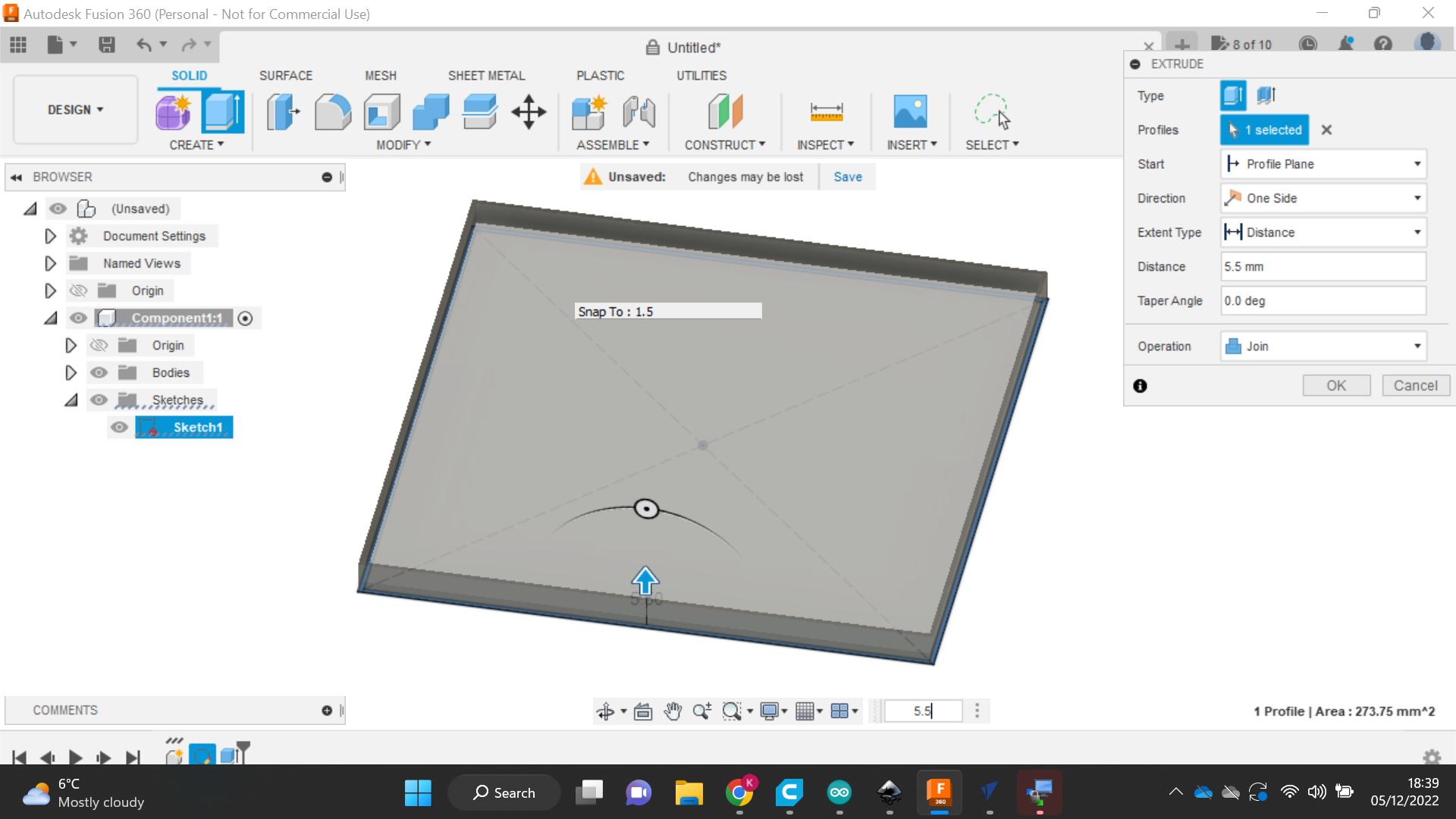Viewport: 1456px width, 819px height.
Task: Expand the Bodies folder in browser
Action: [x=71, y=372]
